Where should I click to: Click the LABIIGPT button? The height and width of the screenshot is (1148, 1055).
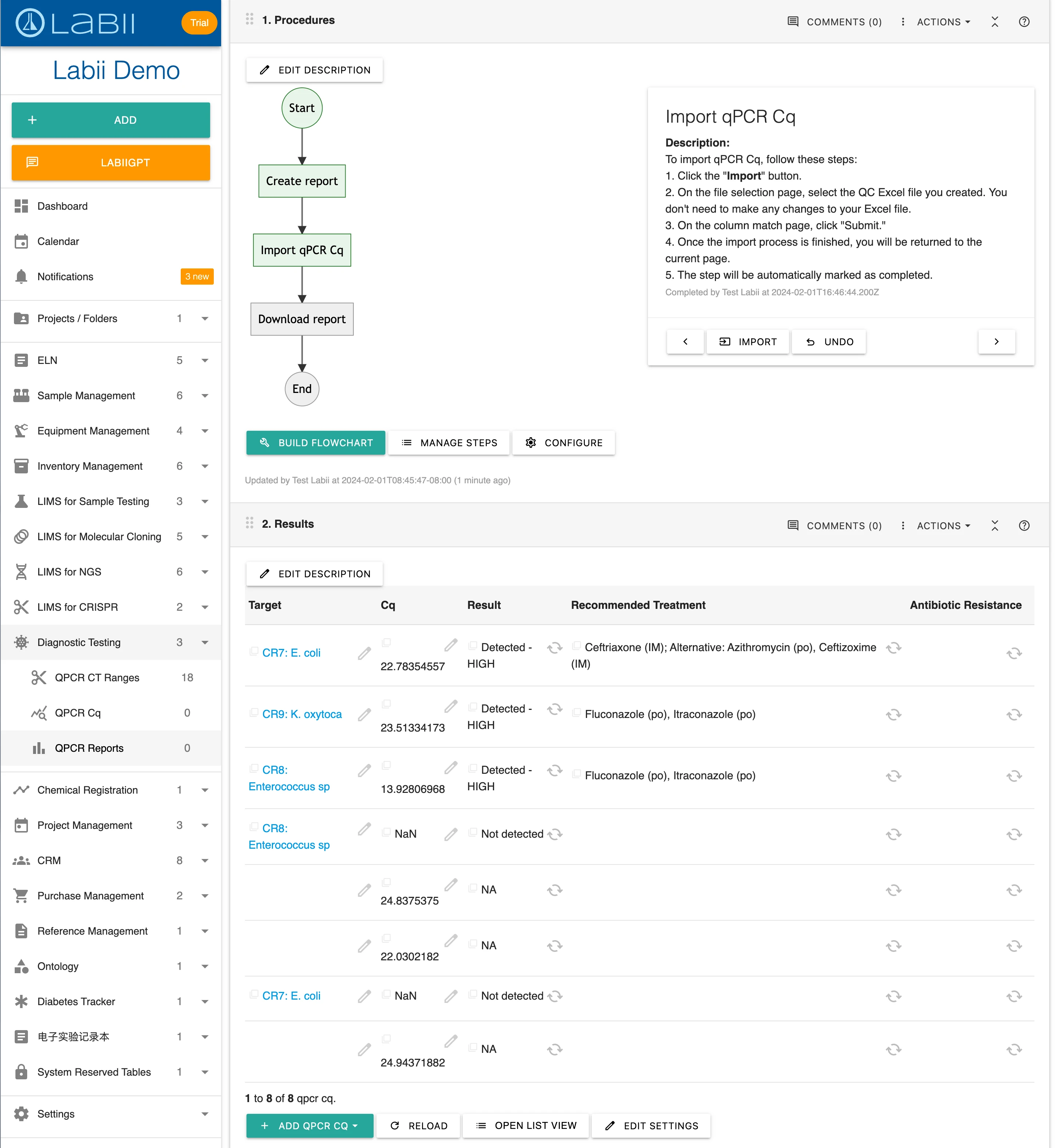click(110, 162)
